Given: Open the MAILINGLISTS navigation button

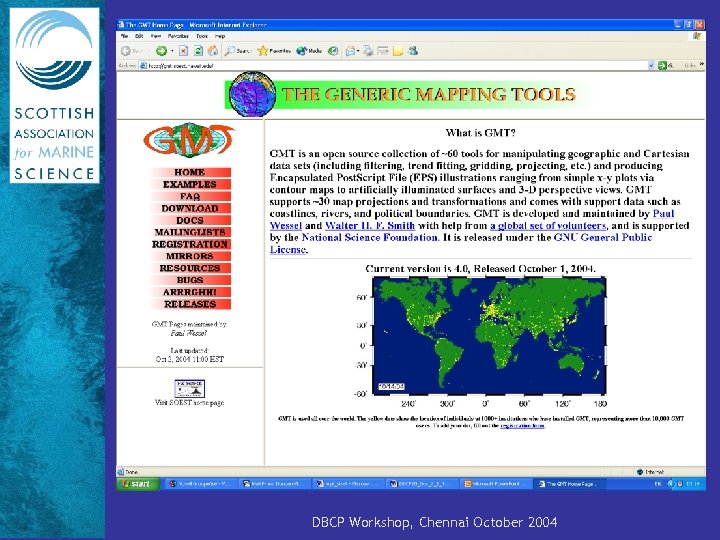Looking at the screenshot, I should tap(190, 232).
